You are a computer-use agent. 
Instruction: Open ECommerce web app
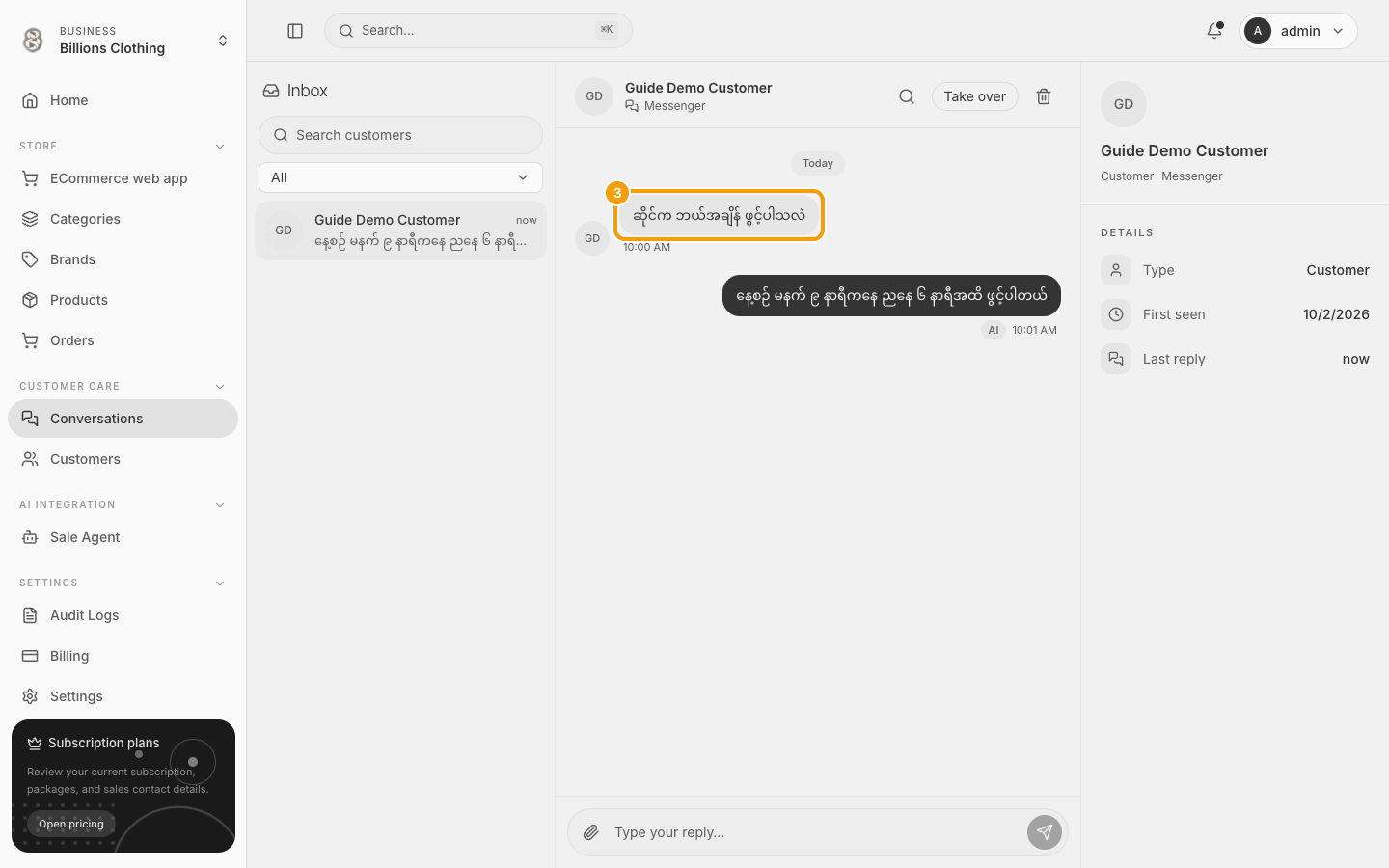(x=123, y=178)
